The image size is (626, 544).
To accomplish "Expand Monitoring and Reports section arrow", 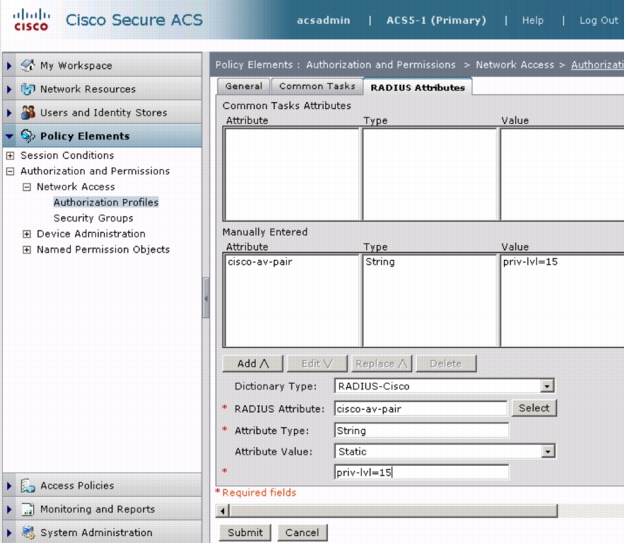I will [x=9, y=510].
